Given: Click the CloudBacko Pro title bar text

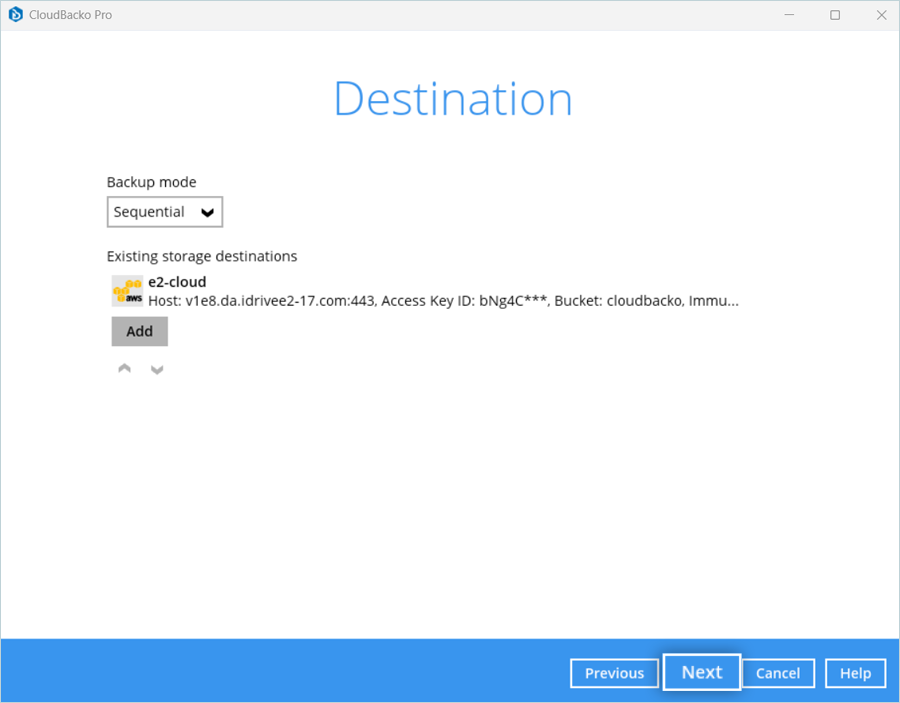Looking at the screenshot, I should [x=71, y=15].
